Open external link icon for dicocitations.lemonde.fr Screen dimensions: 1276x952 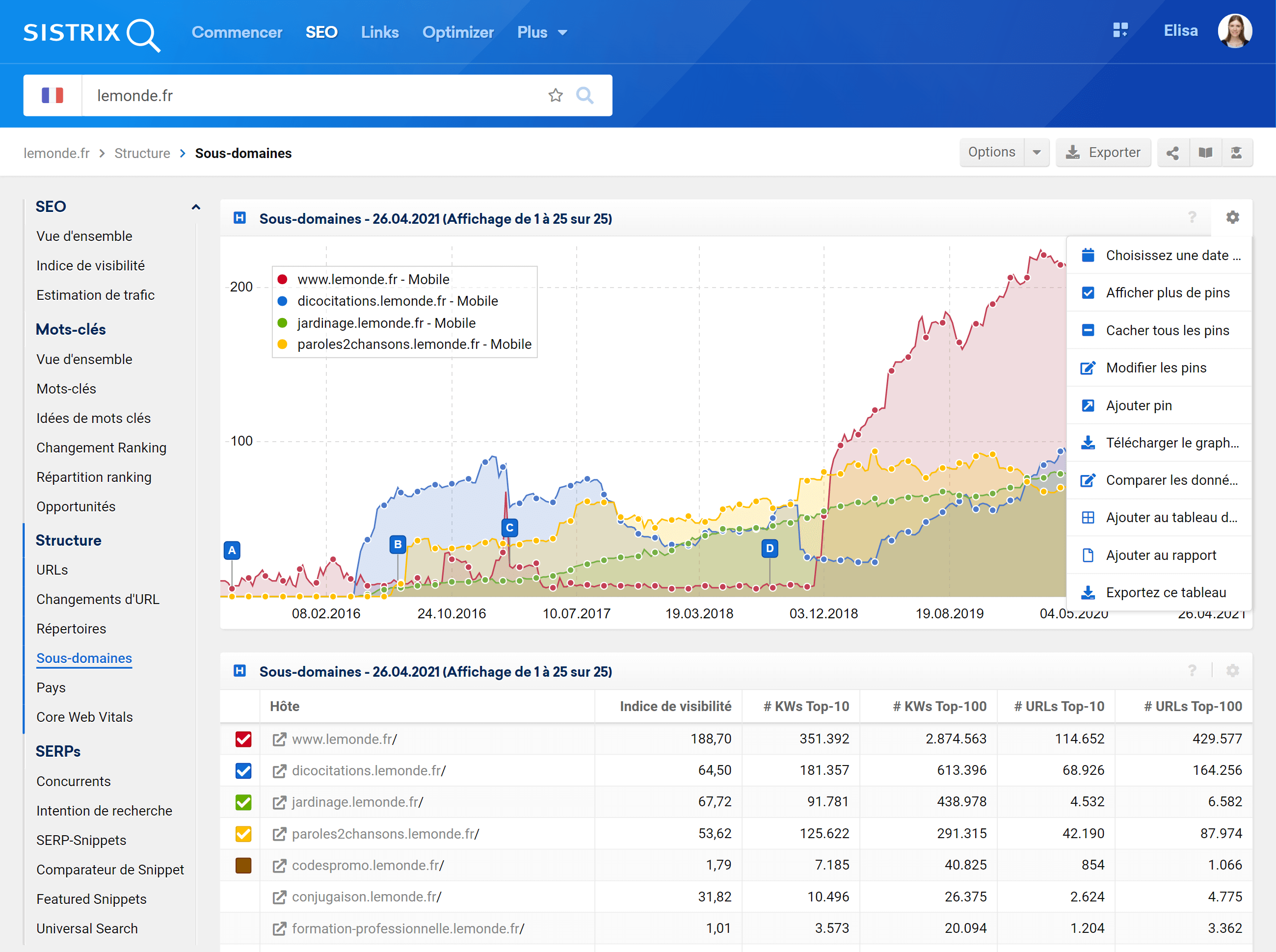(280, 771)
